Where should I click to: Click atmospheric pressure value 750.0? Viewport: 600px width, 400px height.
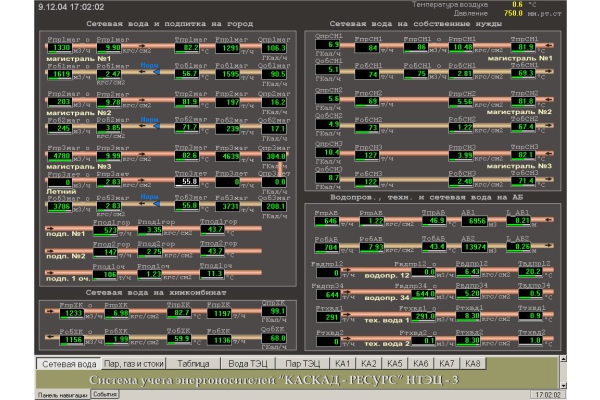[540, 13]
